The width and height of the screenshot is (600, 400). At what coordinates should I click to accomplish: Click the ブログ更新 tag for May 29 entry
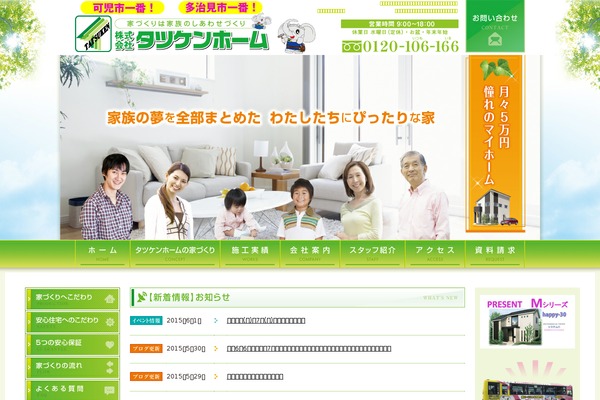tap(146, 377)
